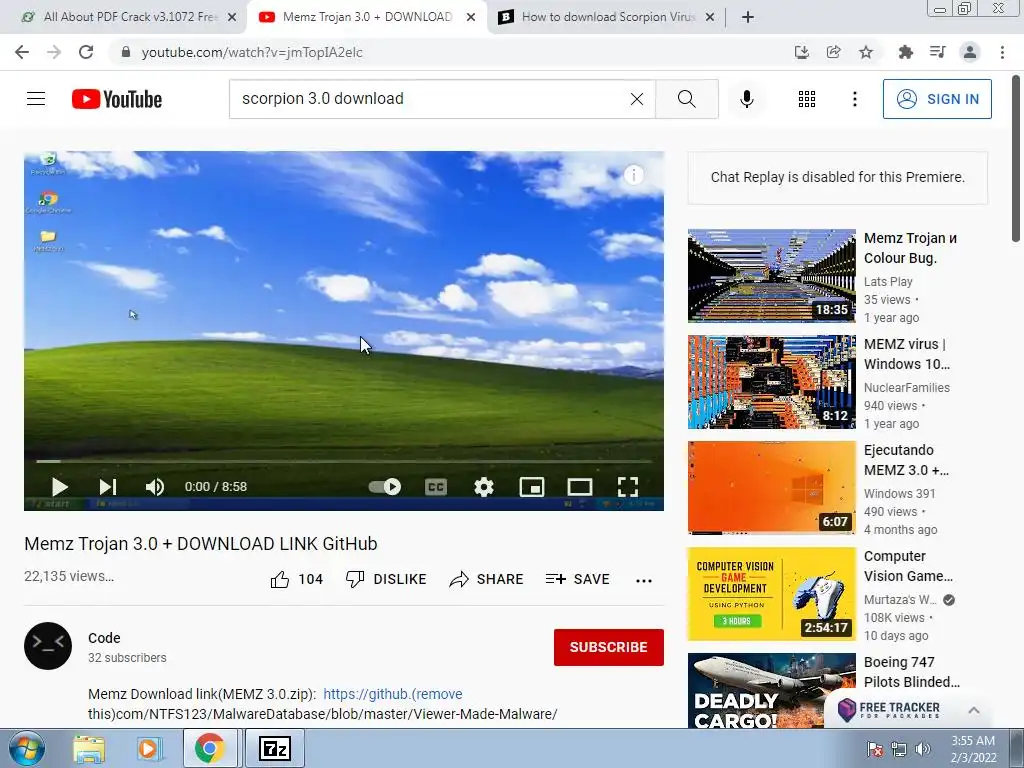Clear the search box text
1024x768 pixels.
click(x=637, y=99)
